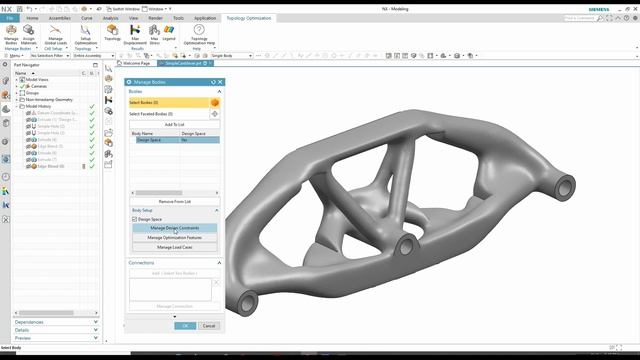Show Topology result icon
The height and width of the screenshot is (360, 640).
(x=112, y=33)
